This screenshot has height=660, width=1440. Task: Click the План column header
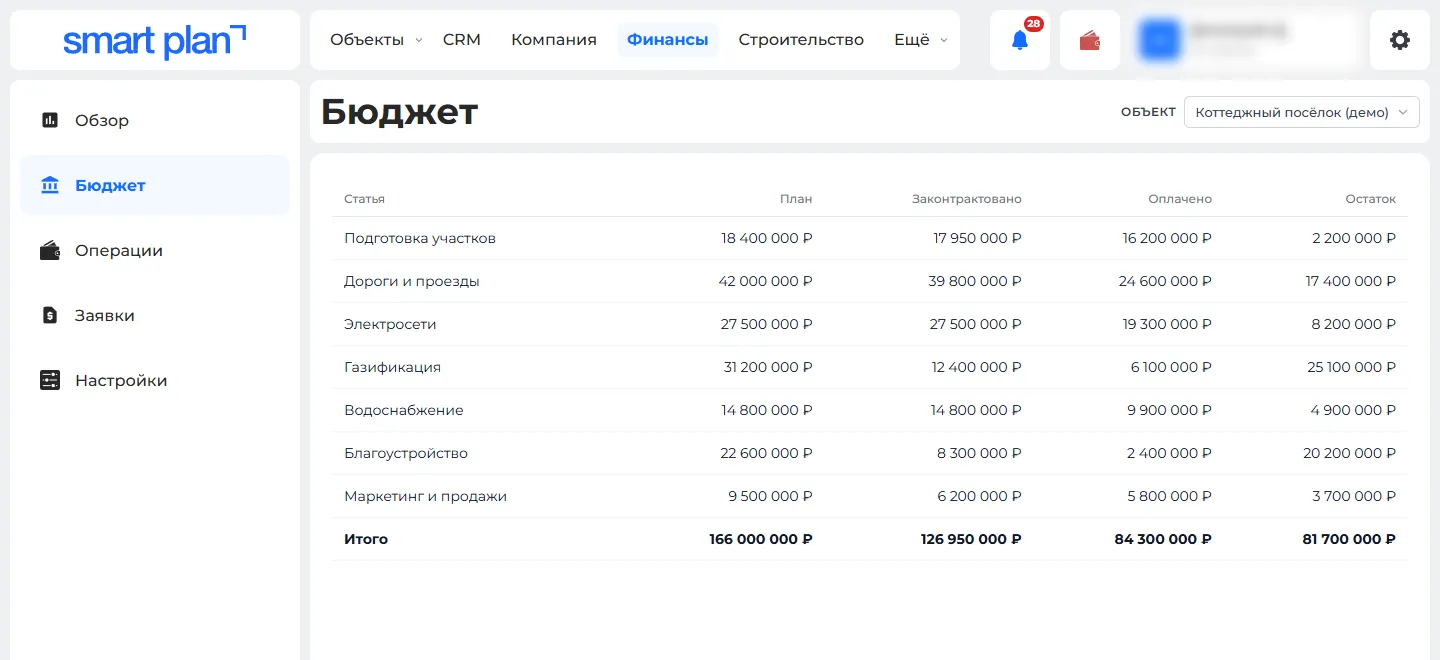coord(796,199)
